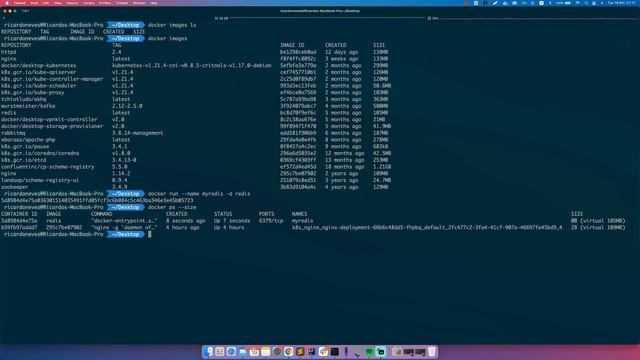Open the Scripts menu
The height and width of the screenshot is (360, 640).
(x=89, y=3)
